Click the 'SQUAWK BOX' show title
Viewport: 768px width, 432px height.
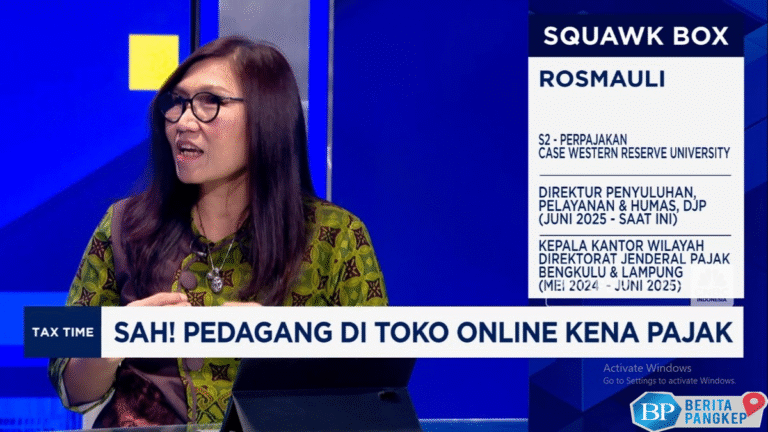tap(636, 36)
